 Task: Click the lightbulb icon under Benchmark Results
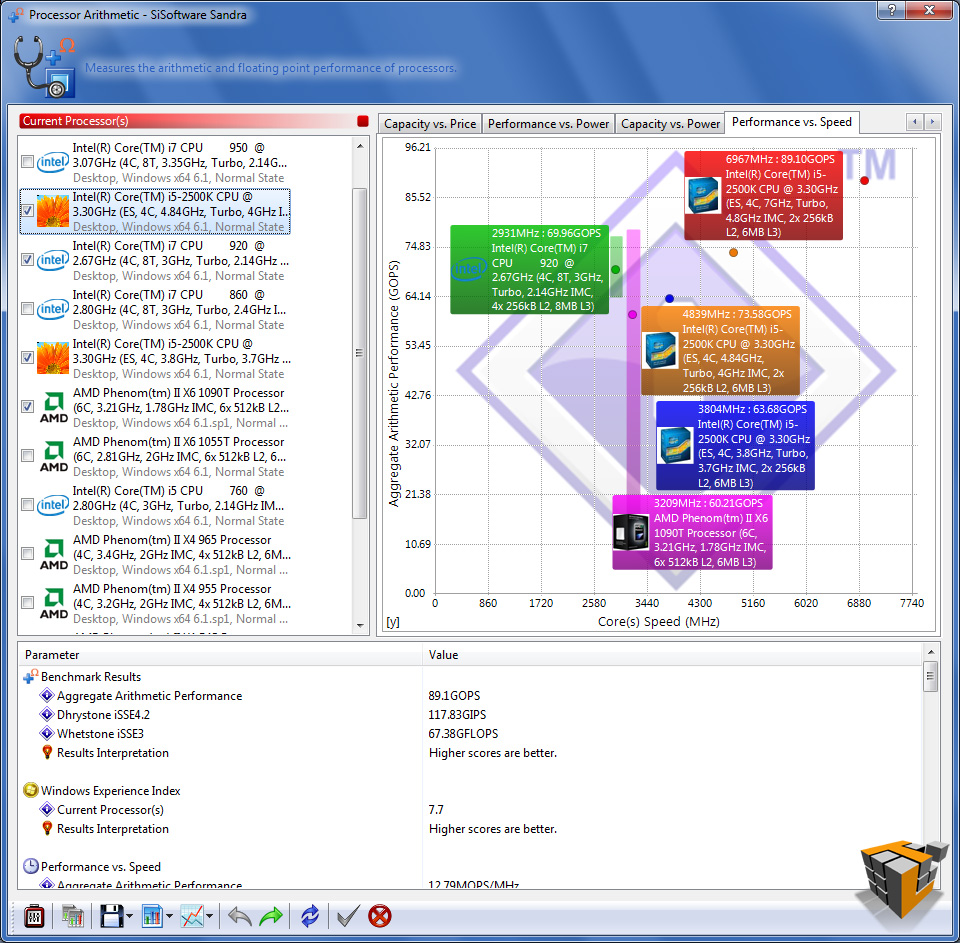click(x=47, y=752)
